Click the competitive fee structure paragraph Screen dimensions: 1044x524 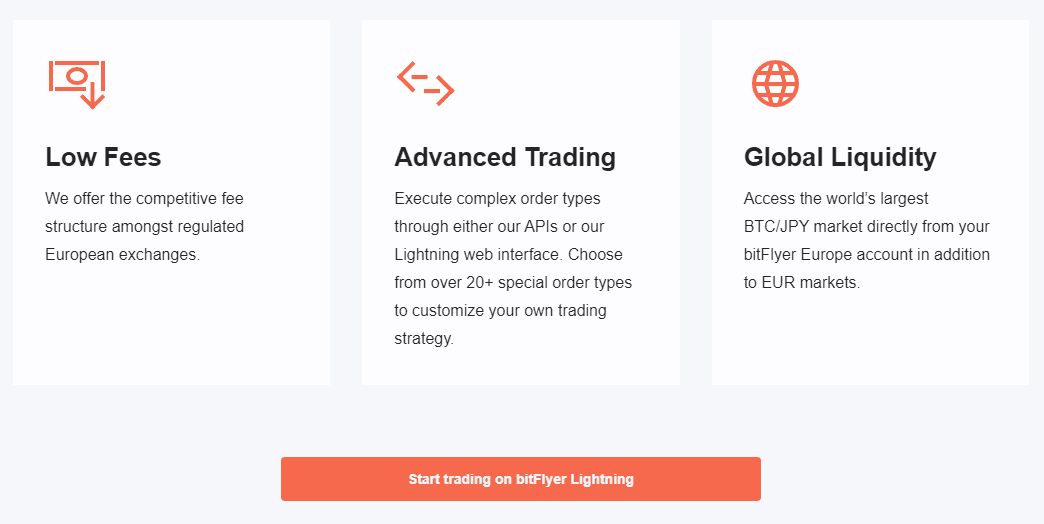coord(144,226)
